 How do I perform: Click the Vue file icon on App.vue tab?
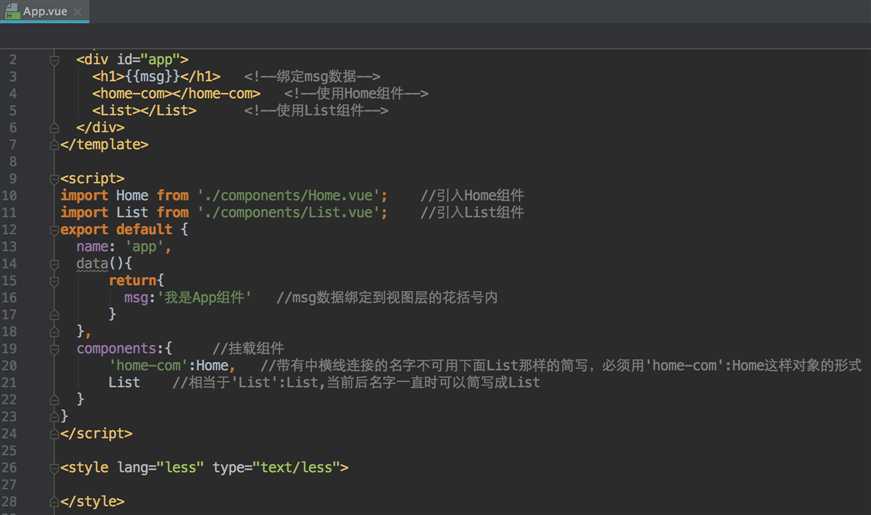12,11
